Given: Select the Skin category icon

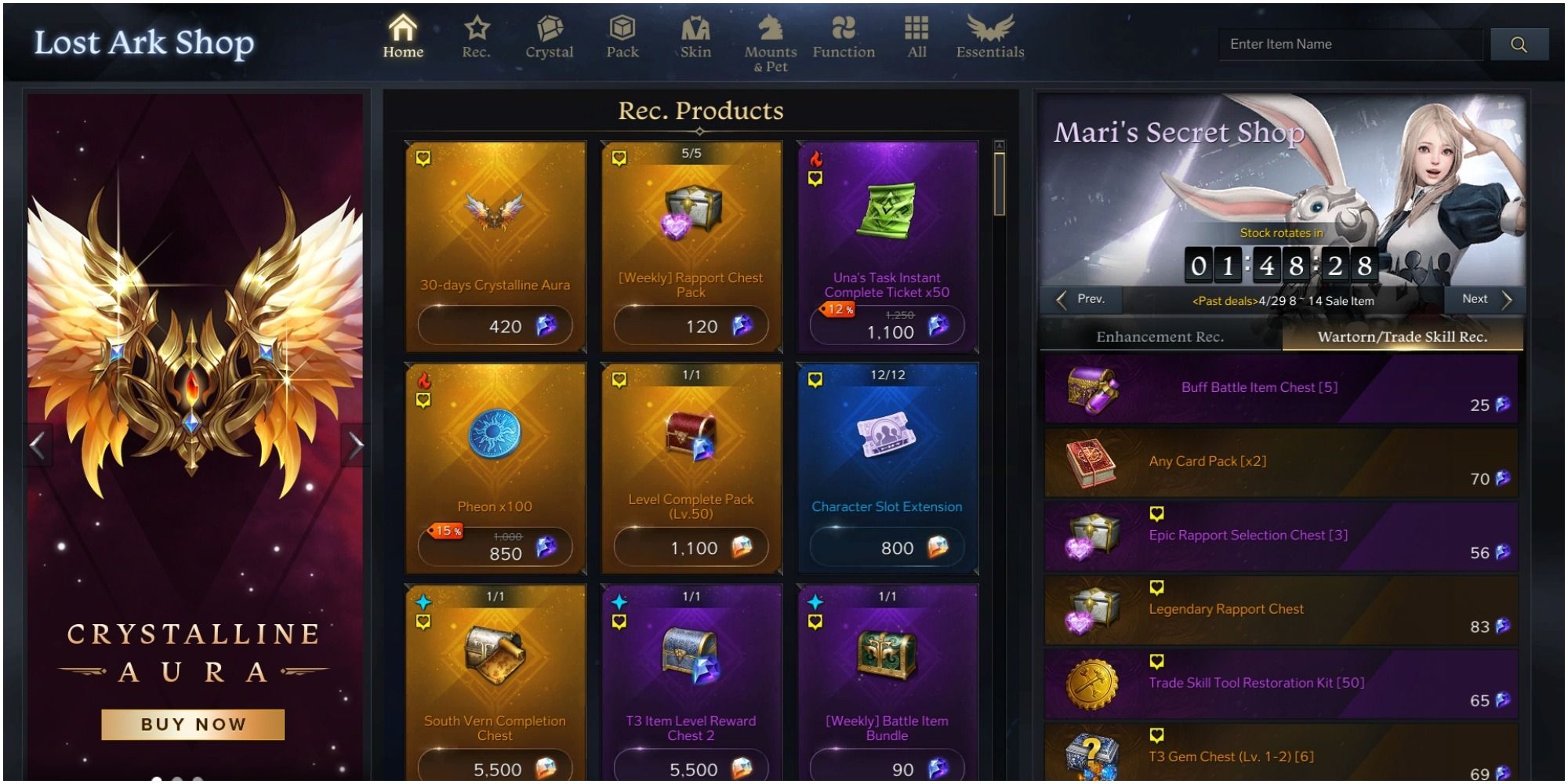Looking at the screenshot, I should pyautogui.click(x=695, y=29).
